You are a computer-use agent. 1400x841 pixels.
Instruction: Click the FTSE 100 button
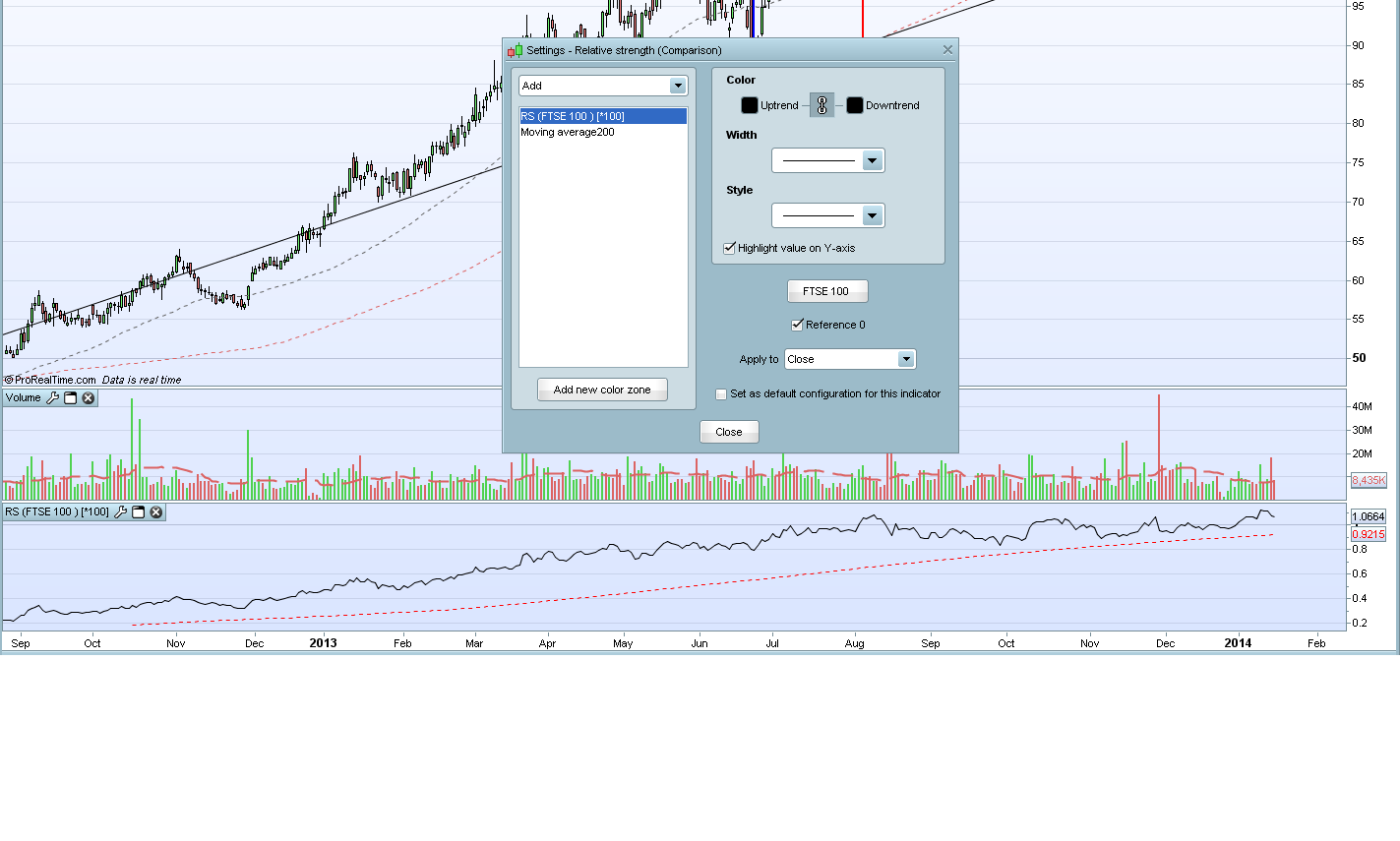pos(827,291)
